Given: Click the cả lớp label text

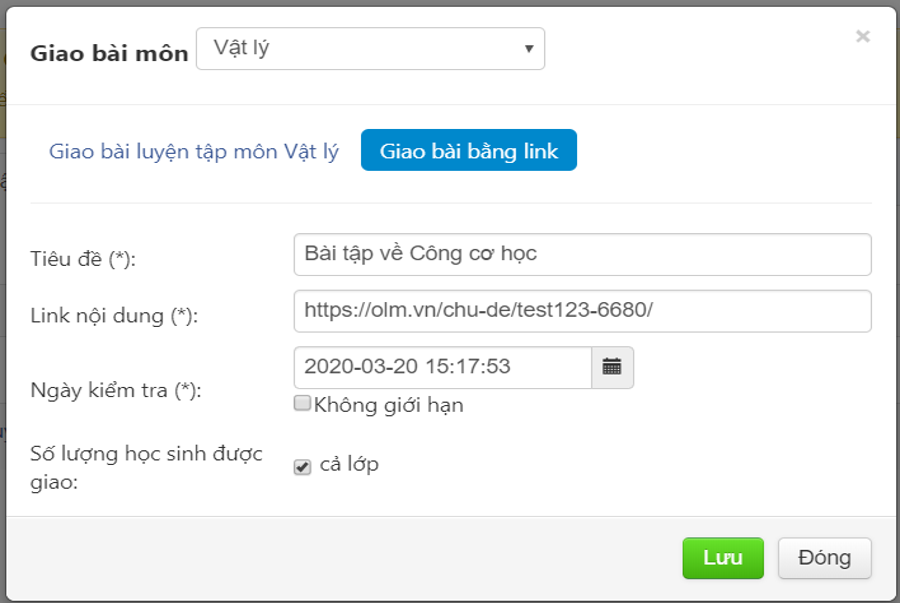Looking at the screenshot, I should click(349, 465).
